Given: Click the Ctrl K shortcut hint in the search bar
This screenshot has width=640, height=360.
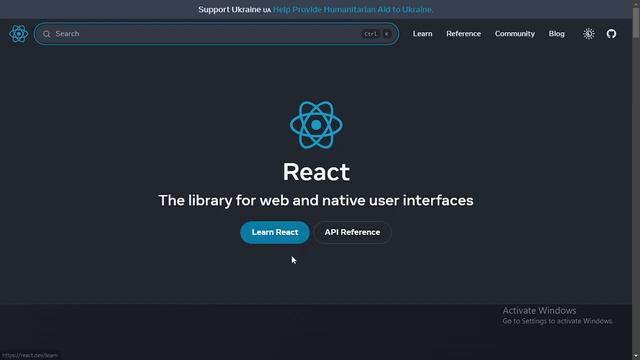Looking at the screenshot, I should [x=377, y=34].
